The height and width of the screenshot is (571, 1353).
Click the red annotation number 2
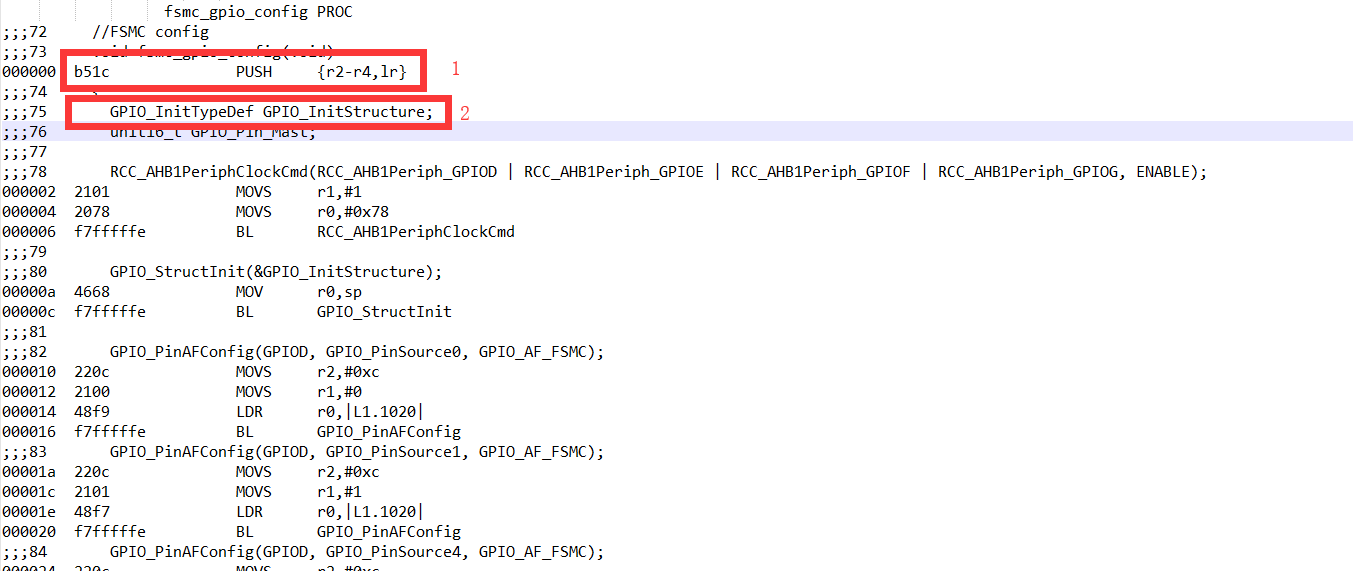464,113
